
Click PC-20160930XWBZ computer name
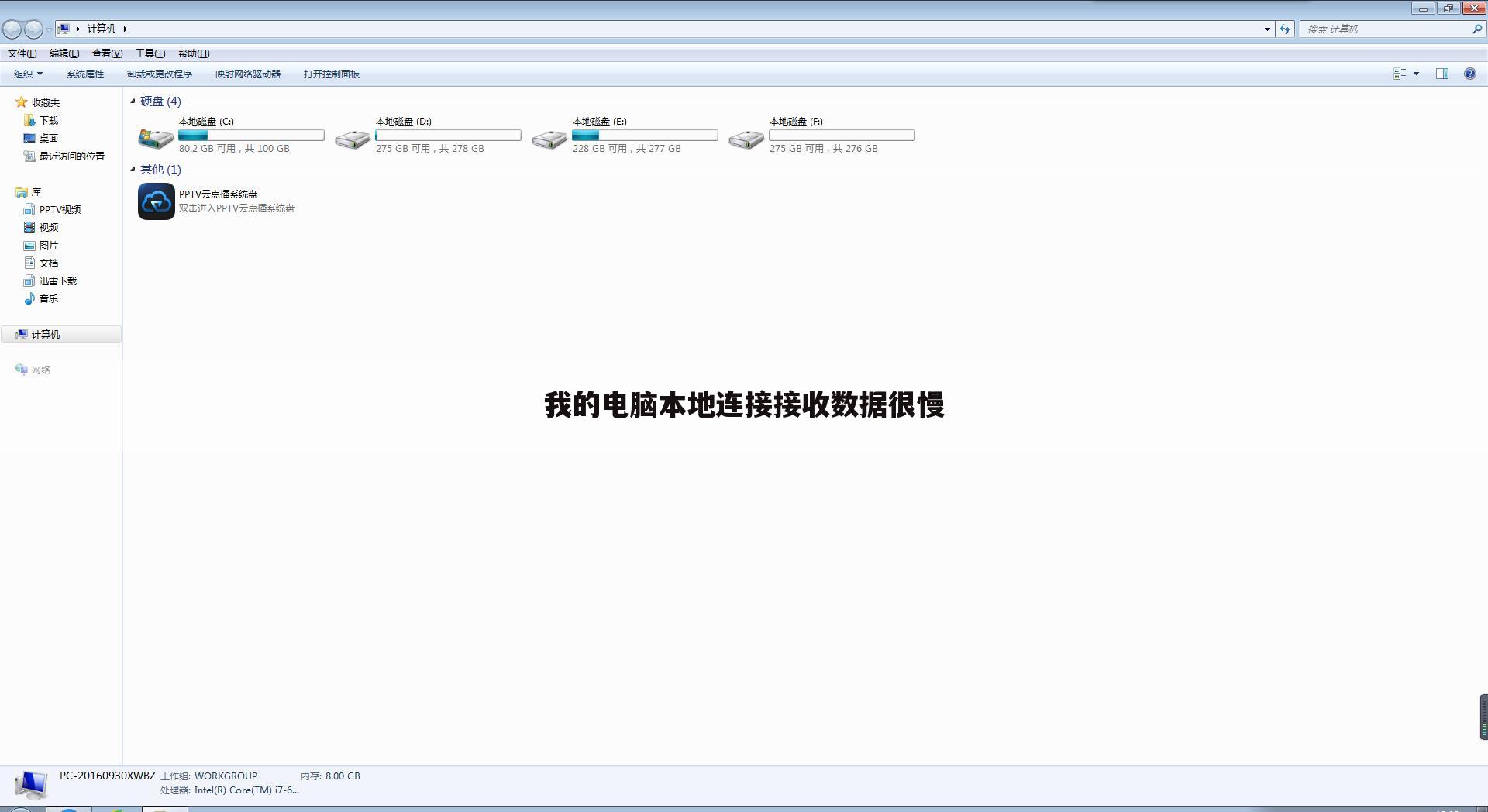click(108, 776)
